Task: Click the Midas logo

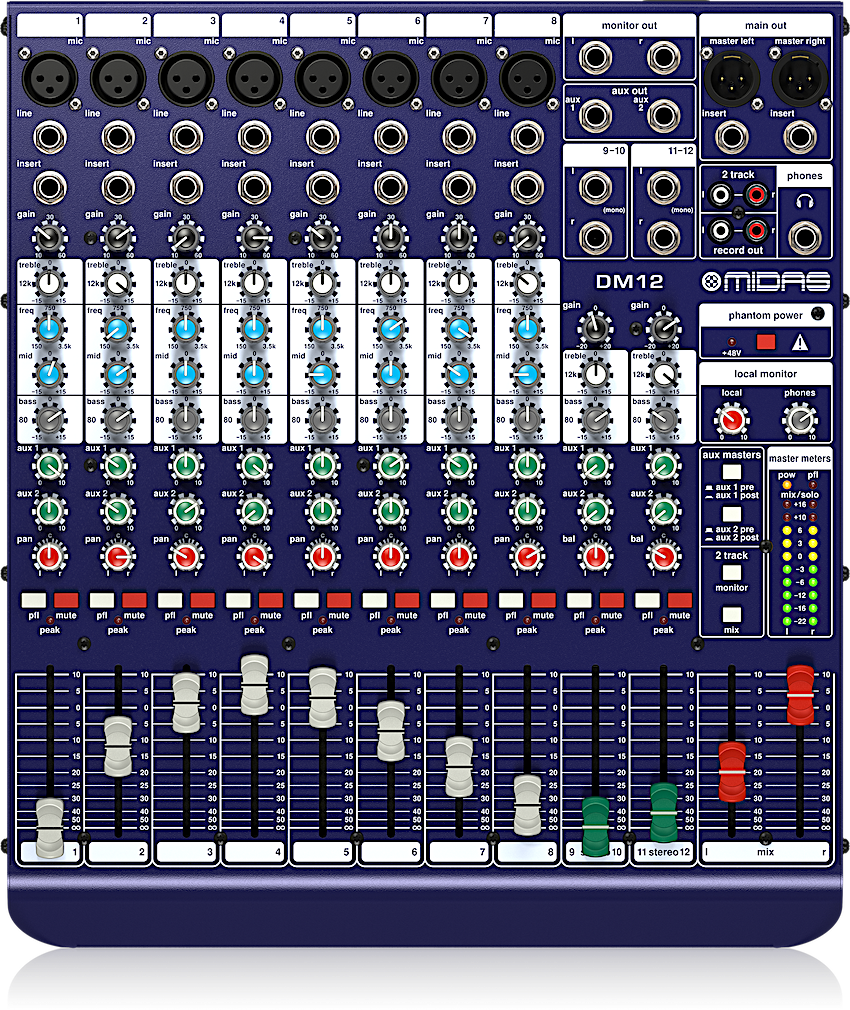Action: [x=766, y=281]
